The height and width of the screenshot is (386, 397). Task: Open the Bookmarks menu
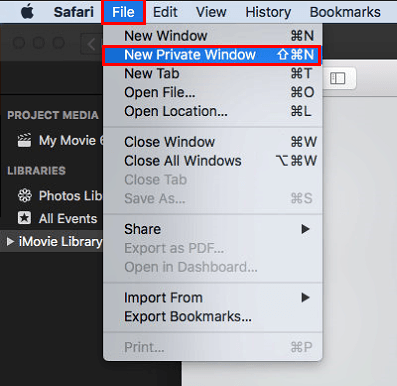click(x=345, y=12)
